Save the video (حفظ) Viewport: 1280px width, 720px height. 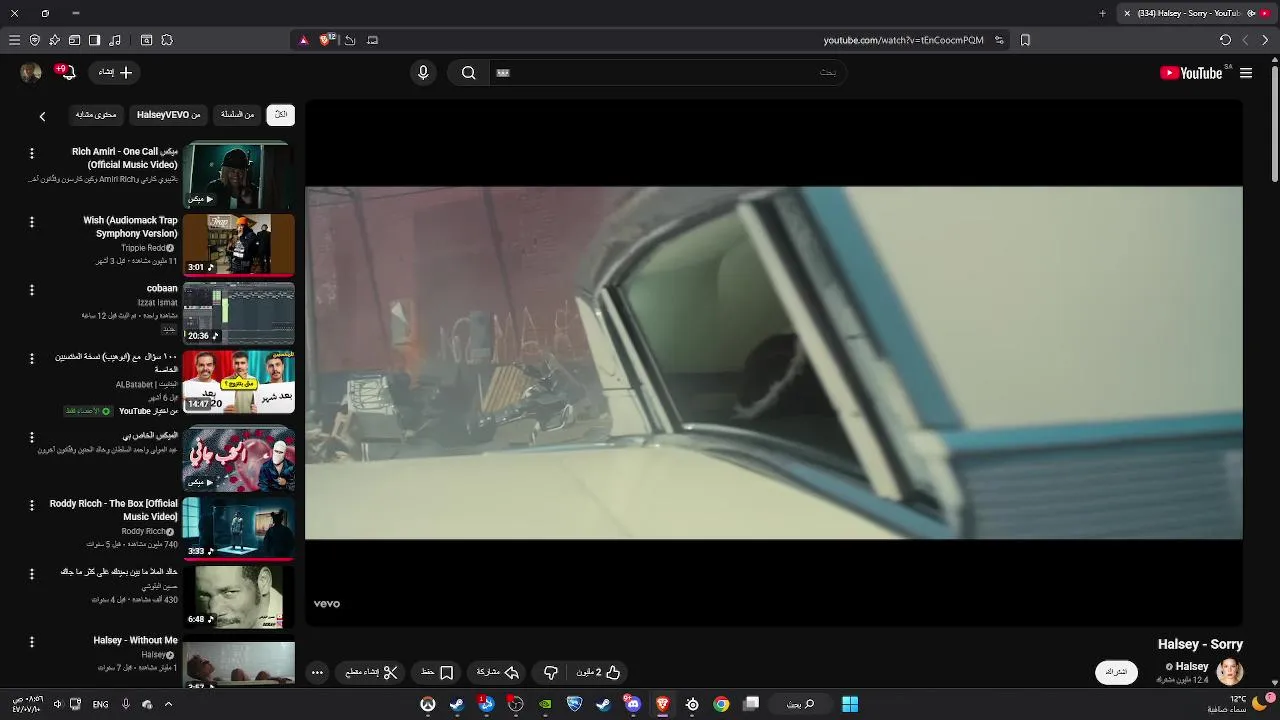pyautogui.click(x=437, y=672)
